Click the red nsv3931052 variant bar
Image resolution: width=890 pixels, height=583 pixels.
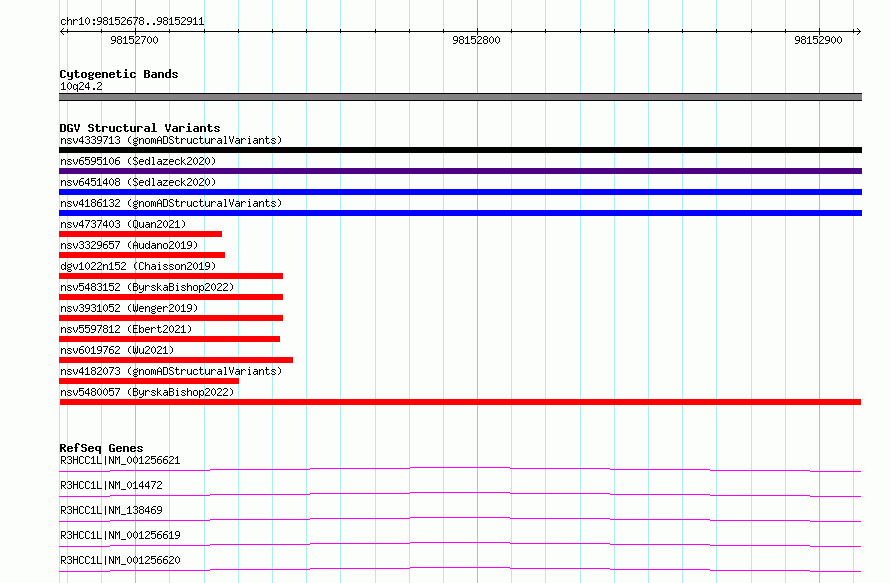(171, 318)
